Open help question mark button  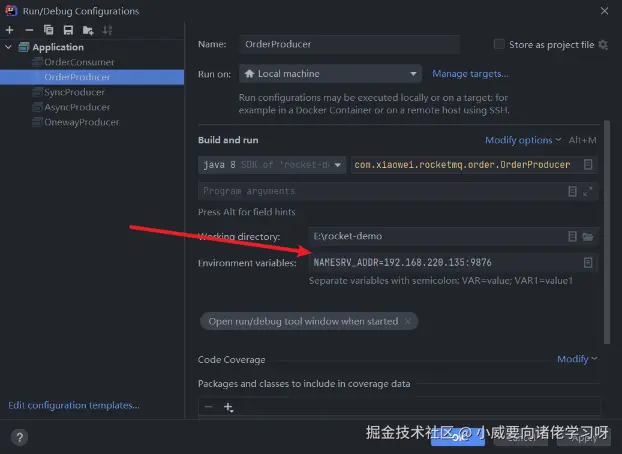[19, 437]
